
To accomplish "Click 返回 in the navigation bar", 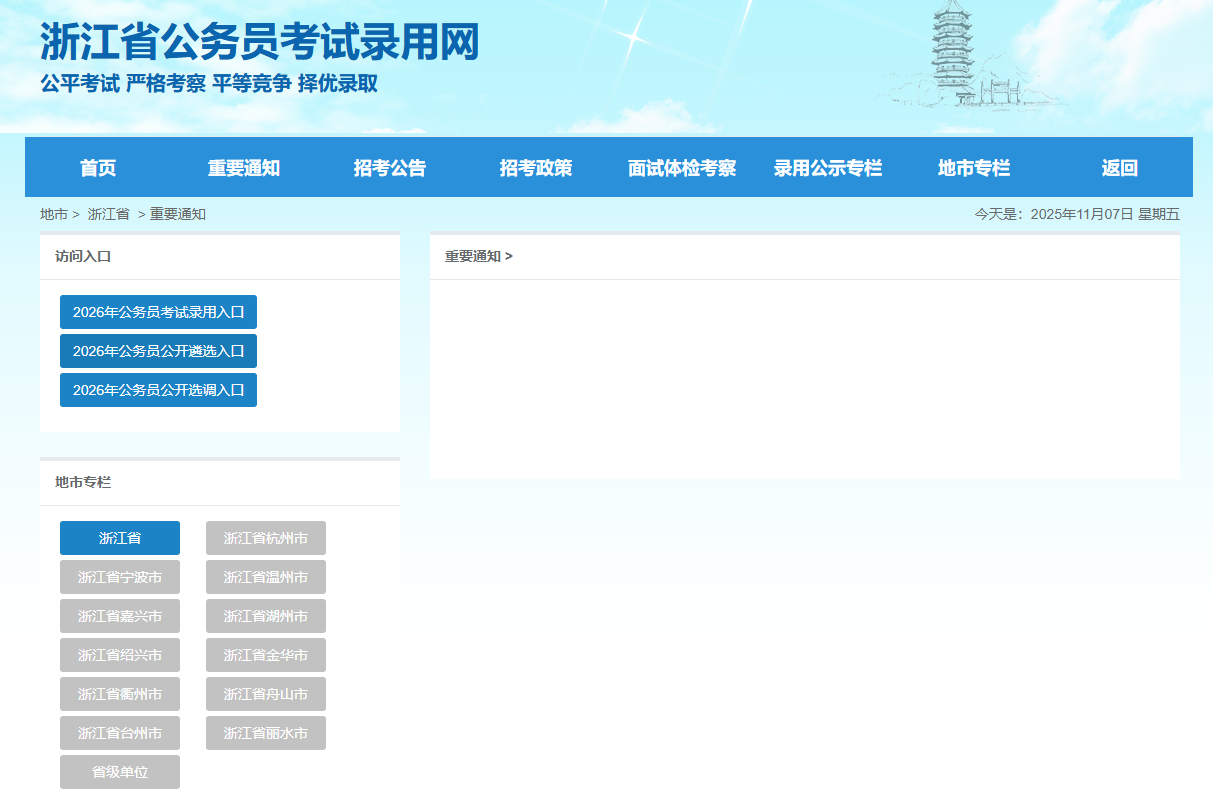I will [1120, 168].
